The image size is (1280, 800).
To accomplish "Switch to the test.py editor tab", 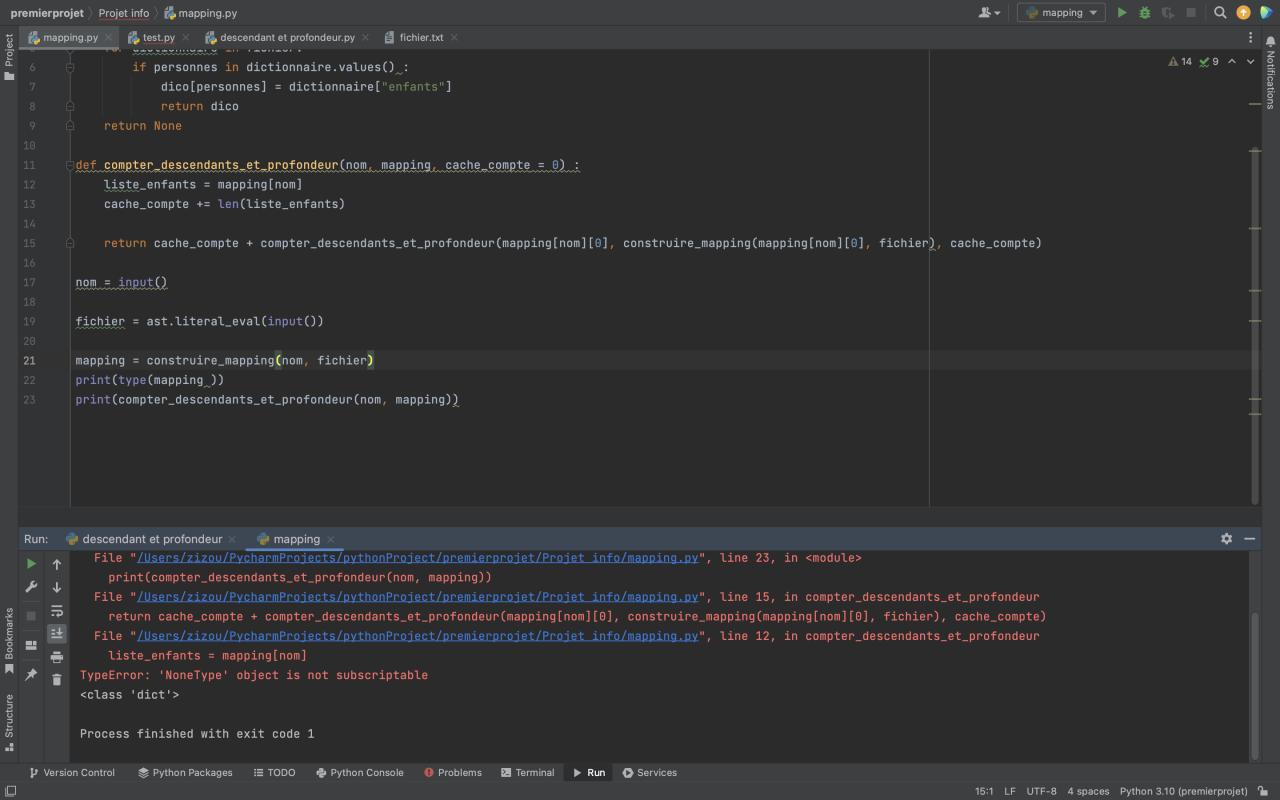I will tap(158, 38).
